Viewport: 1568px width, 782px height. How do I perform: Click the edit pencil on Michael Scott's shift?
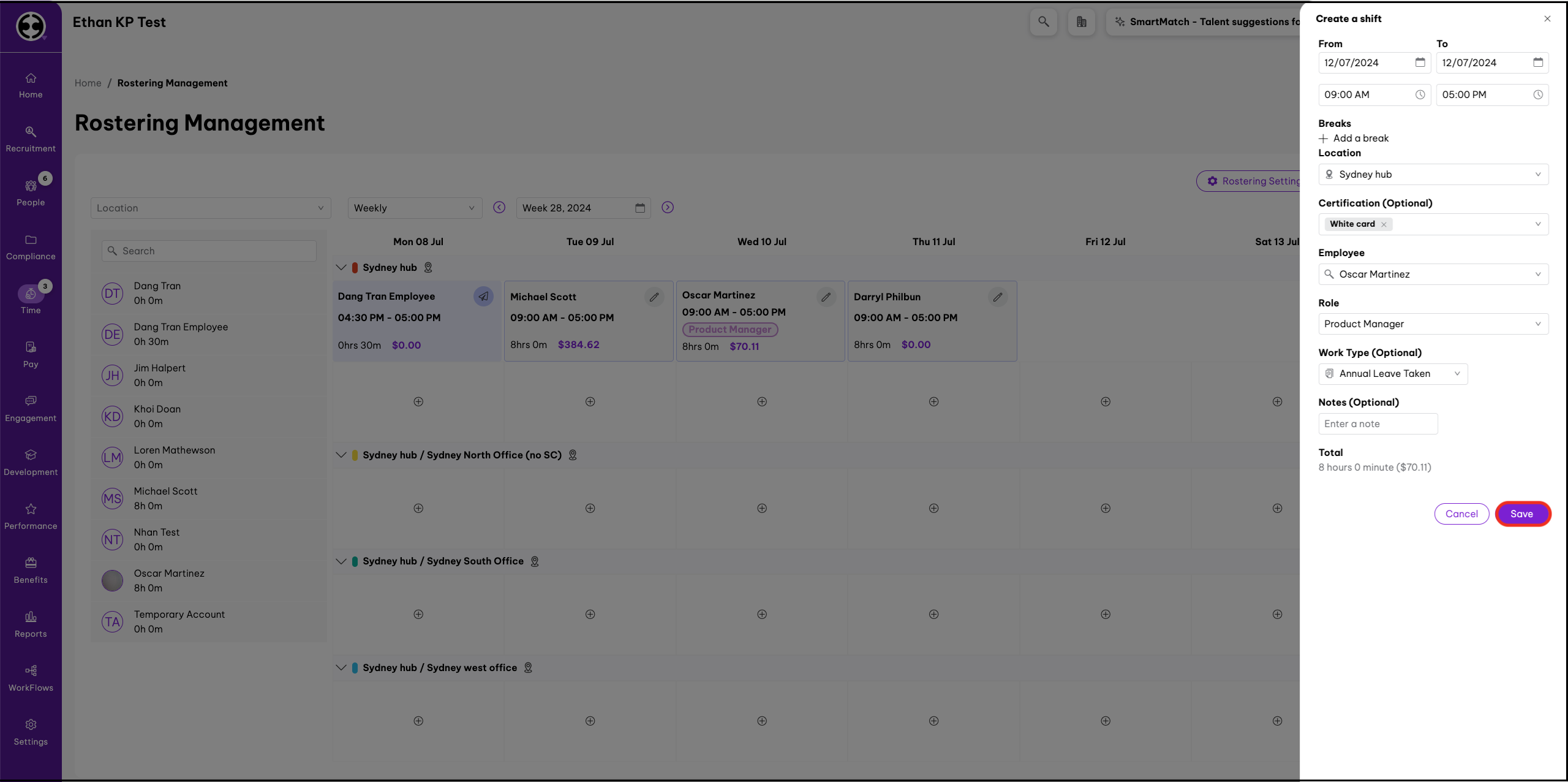coord(654,297)
